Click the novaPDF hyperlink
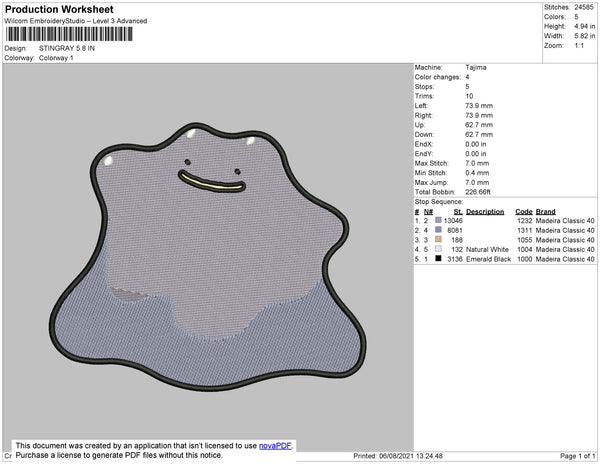600x464 pixels. 279,446
